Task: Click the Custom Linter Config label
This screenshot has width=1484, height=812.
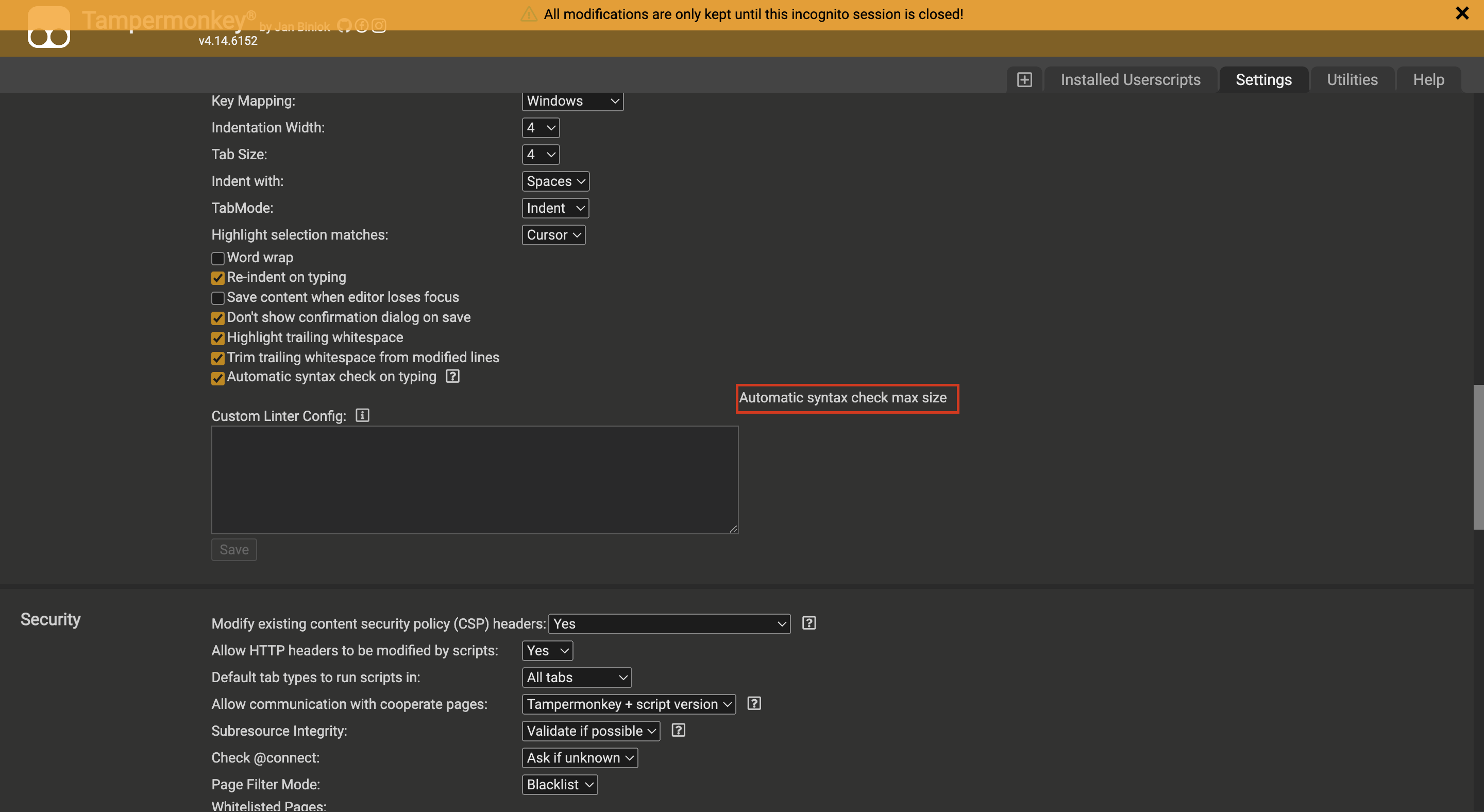Action: (279, 416)
